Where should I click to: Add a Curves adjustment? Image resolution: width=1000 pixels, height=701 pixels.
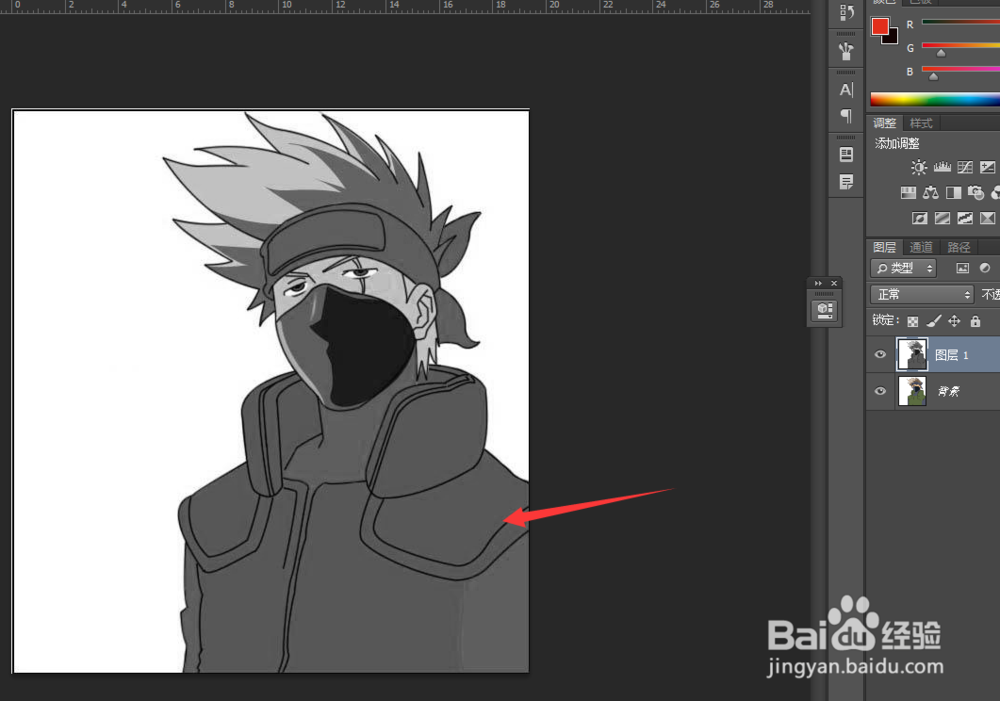click(965, 167)
